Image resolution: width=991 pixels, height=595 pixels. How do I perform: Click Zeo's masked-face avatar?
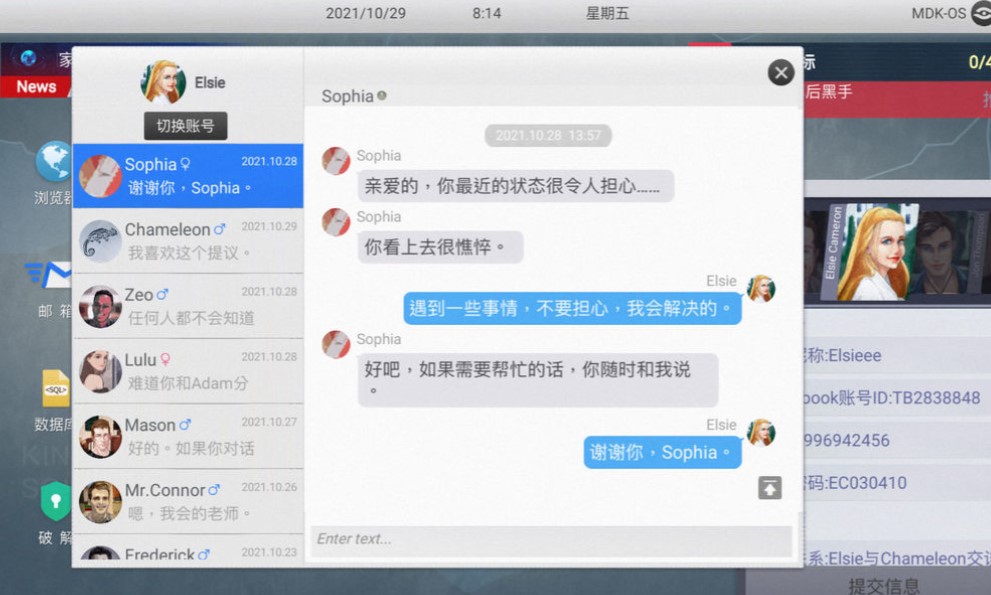point(100,306)
